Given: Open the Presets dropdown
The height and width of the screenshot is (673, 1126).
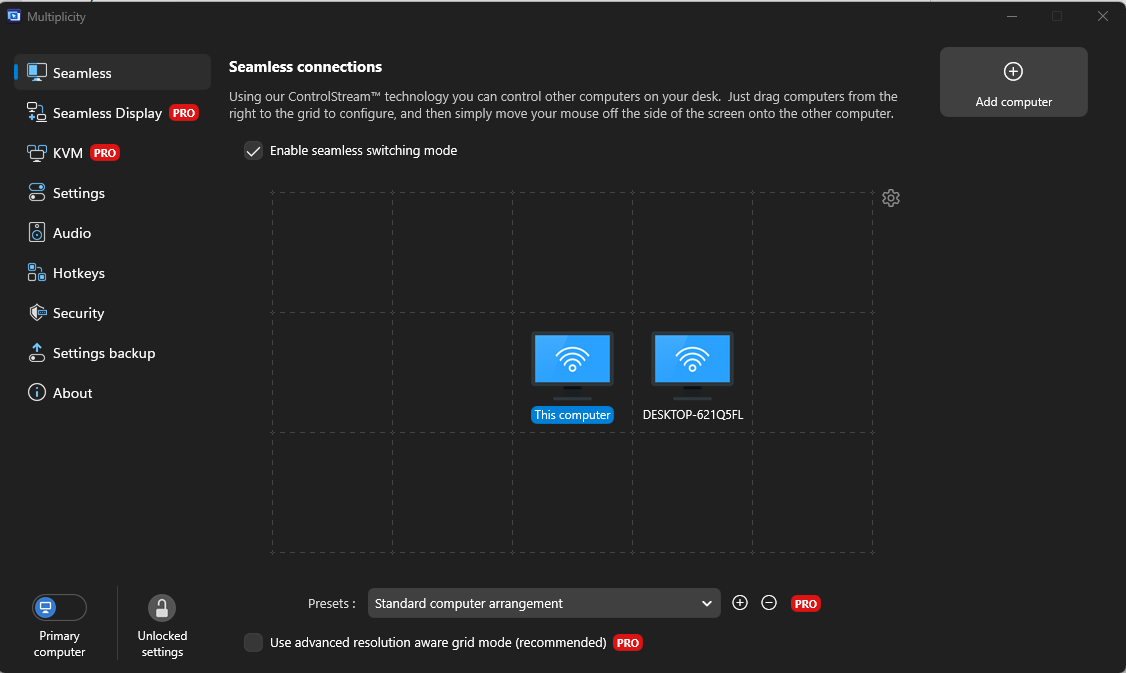Looking at the screenshot, I should pyautogui.click(x=544, y=603).
